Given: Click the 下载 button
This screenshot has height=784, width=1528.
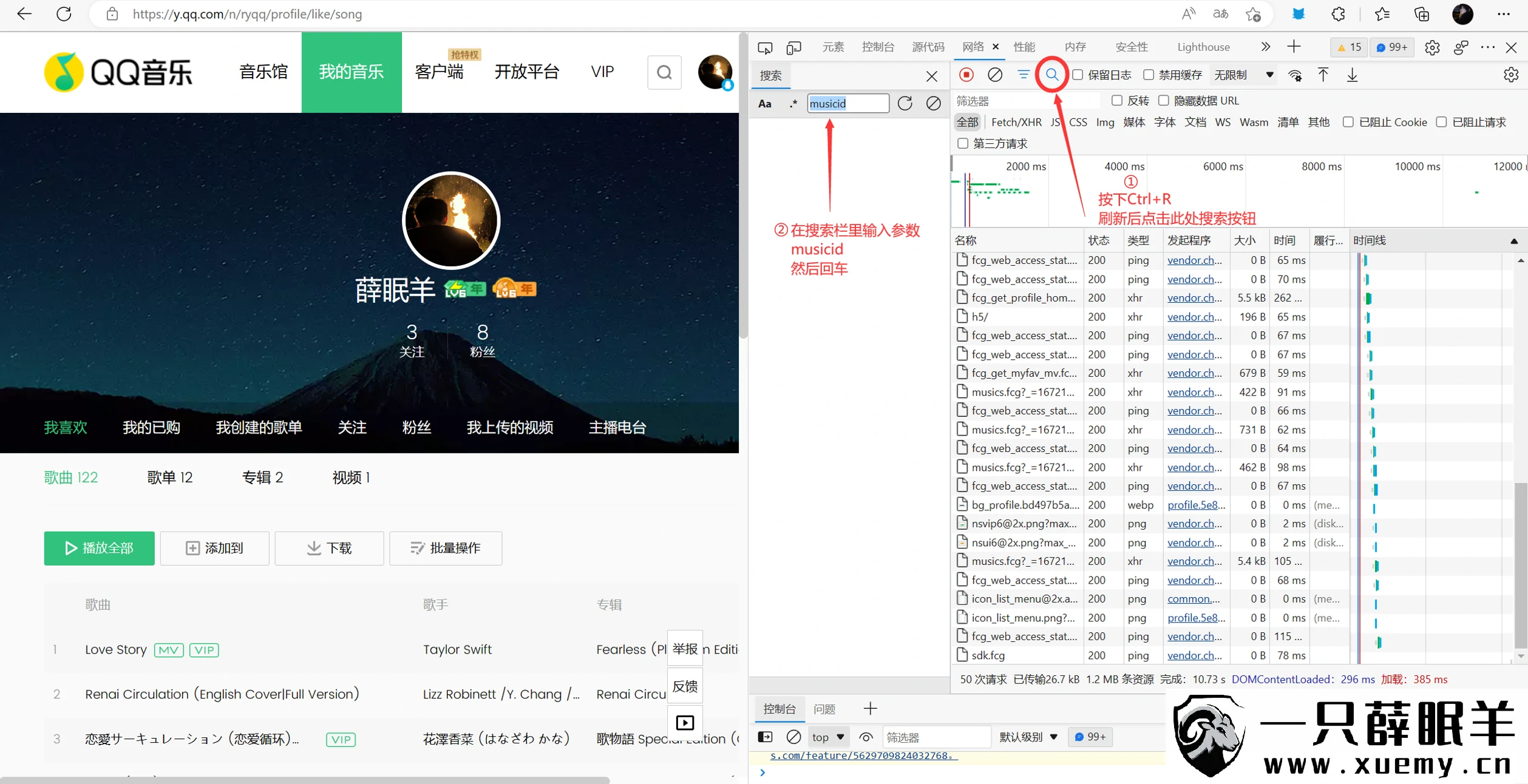Looking at the screenshot, I should tap(329, 548).
